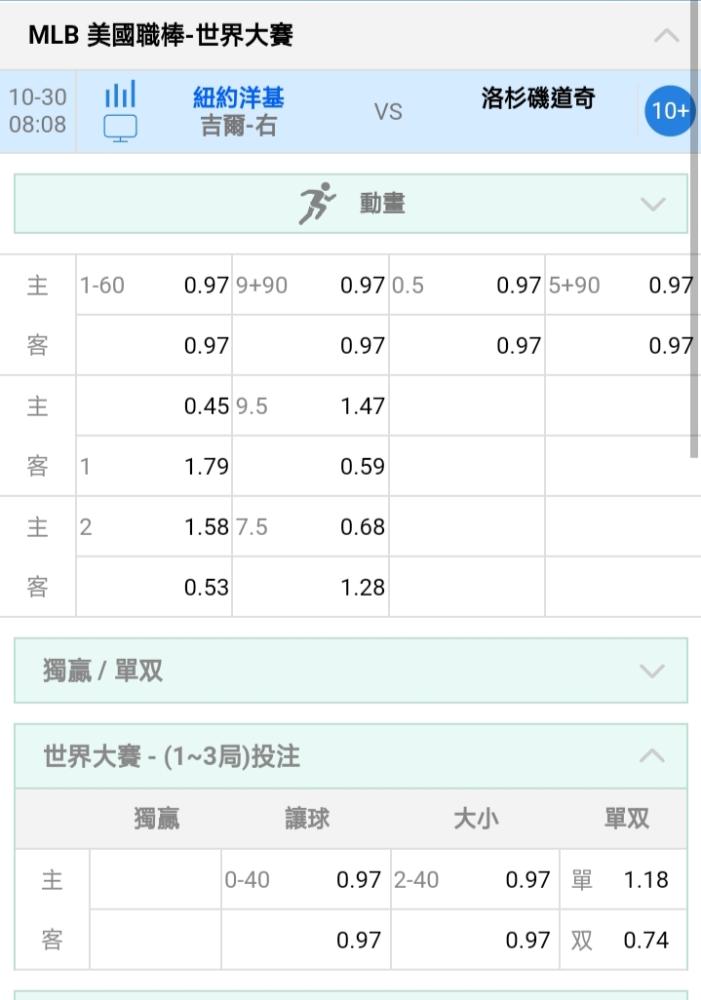
Task: Click the 獨贏 column header
Action: 156,818
